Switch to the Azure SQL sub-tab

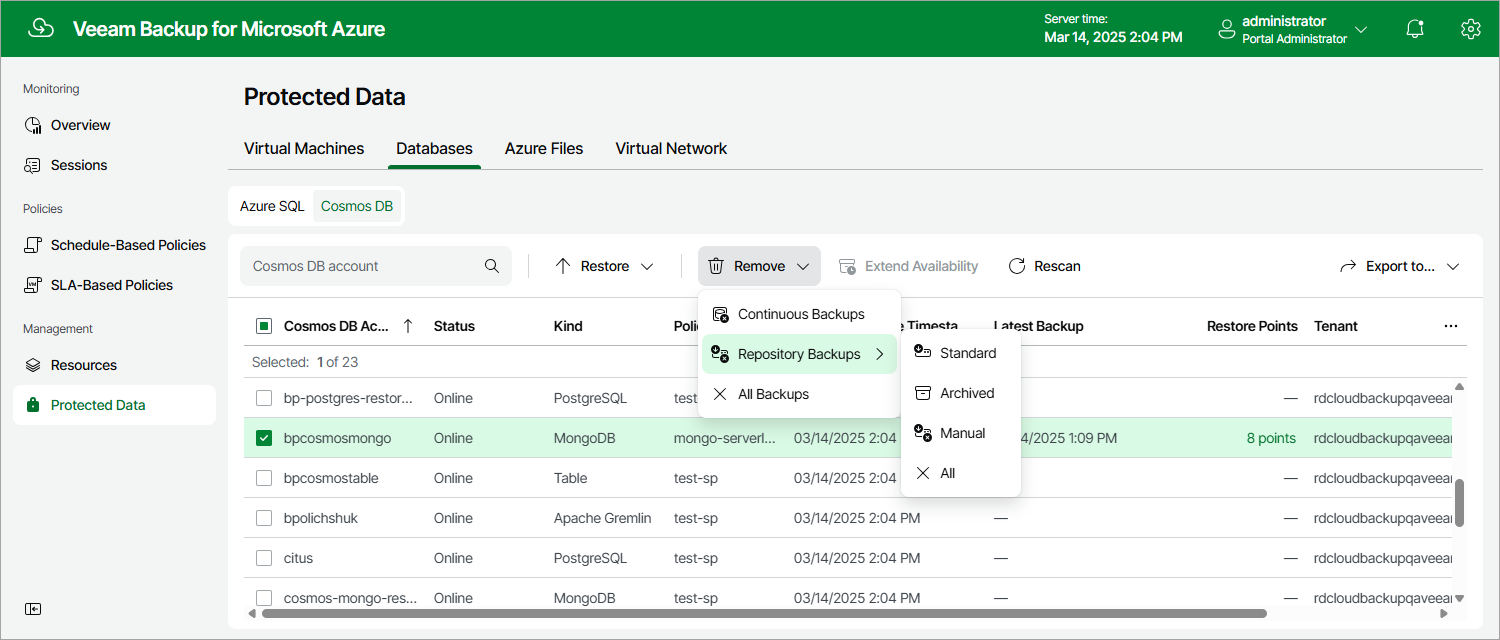tap(272, 206)
